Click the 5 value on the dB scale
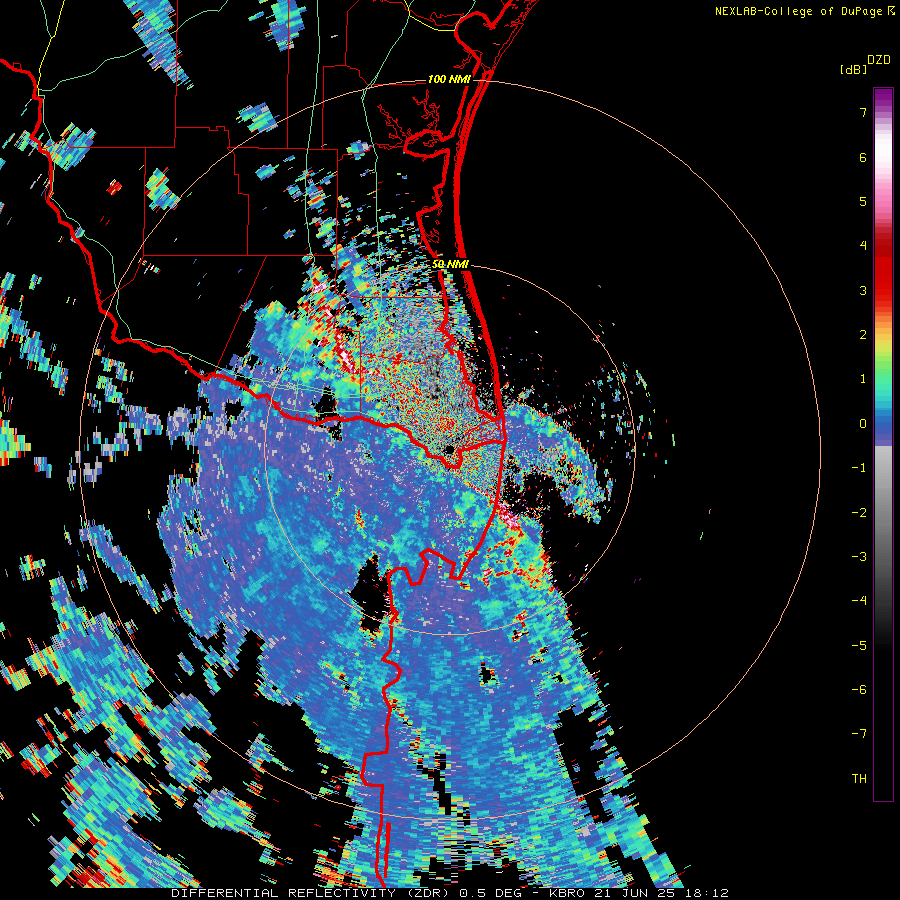Viewport: 900px width, 900px height. tap(863, 201)
